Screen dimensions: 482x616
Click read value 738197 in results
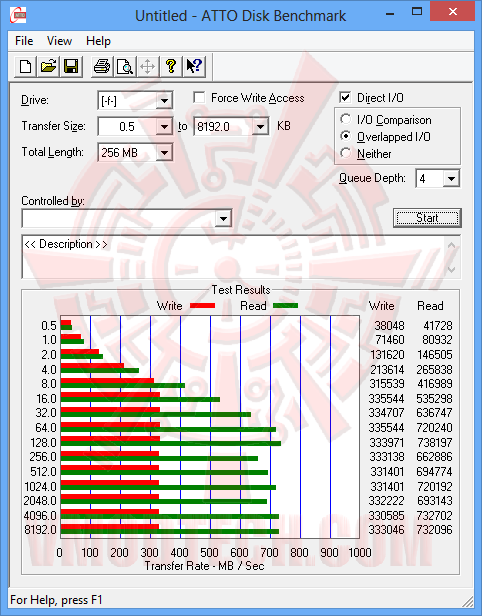click(434, 443)
